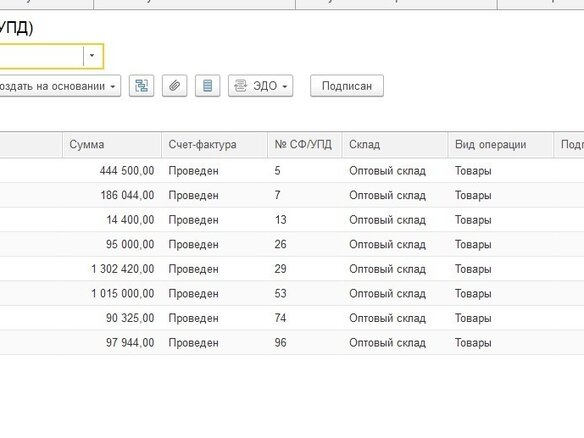584x438 pixels.
Task: Click the Подписан button
Action: [x=347, y=86]
